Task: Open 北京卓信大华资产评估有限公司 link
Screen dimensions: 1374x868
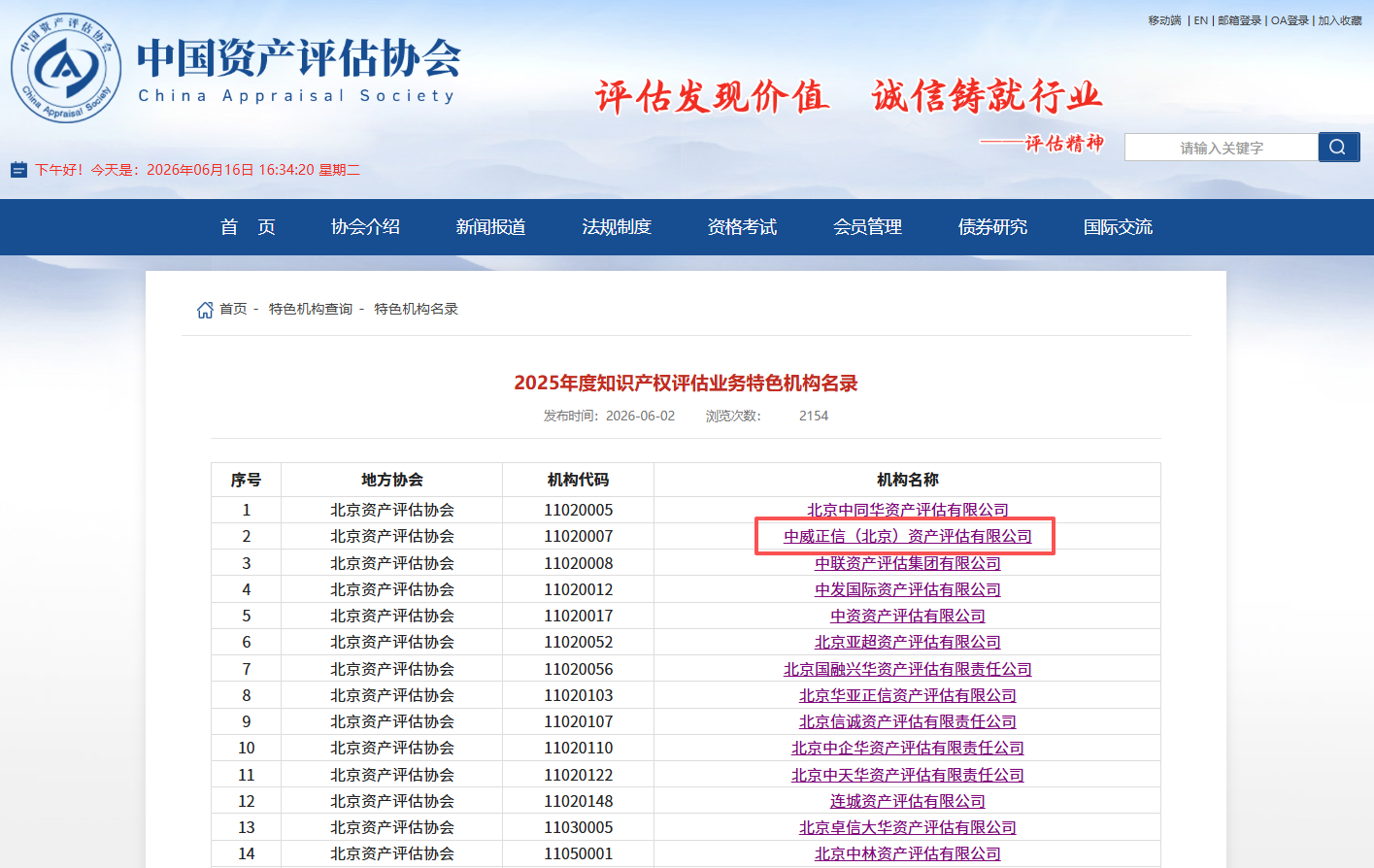Action: click(908, 827)
